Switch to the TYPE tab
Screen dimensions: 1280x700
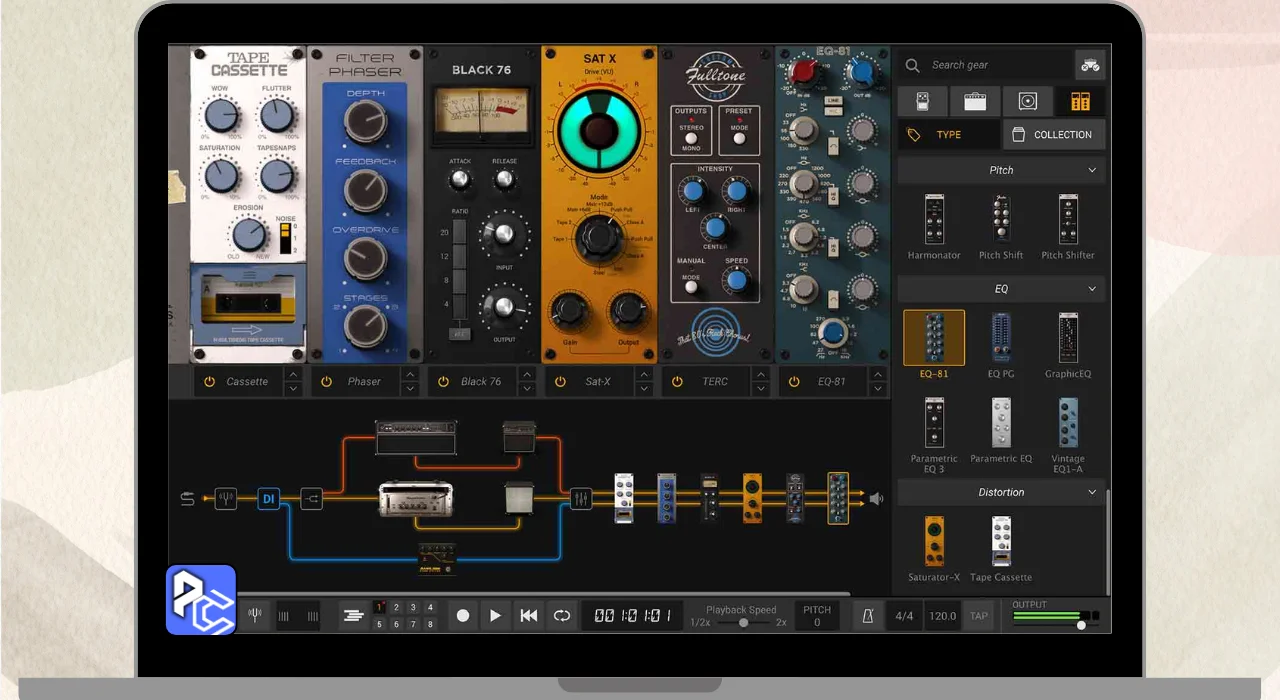948,134
